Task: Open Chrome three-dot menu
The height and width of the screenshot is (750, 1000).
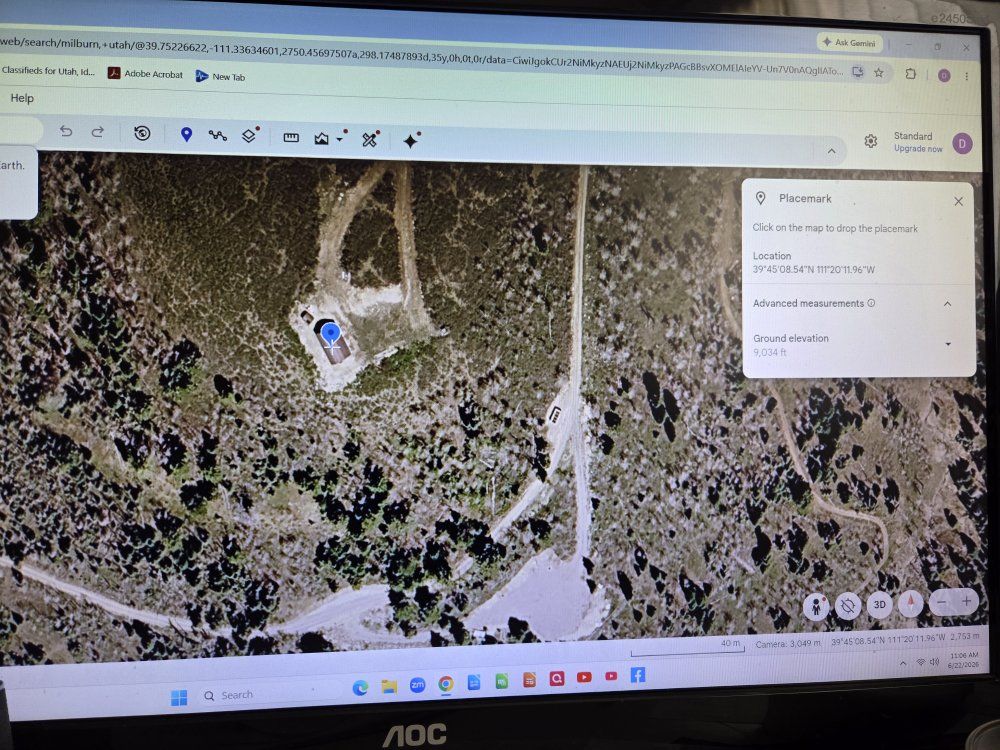Action: [967, 76]
